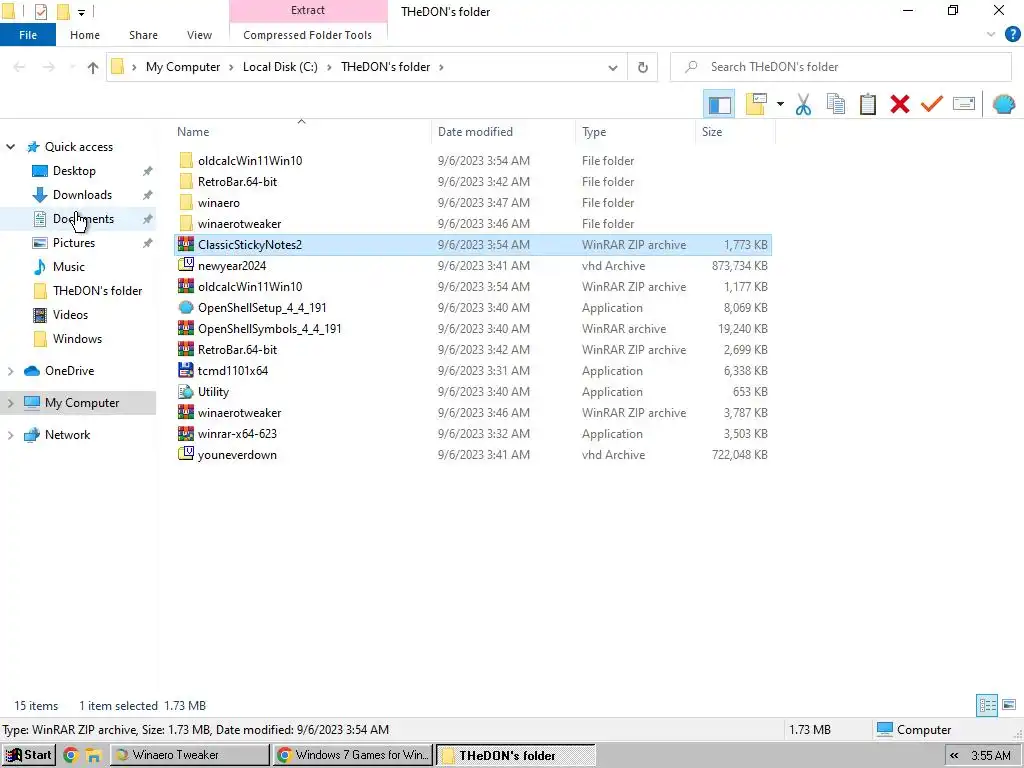The width and height of the screenshot is (1024, 768).
Task: Click the Refresh button beside the address bar
Action: point(643,67)
